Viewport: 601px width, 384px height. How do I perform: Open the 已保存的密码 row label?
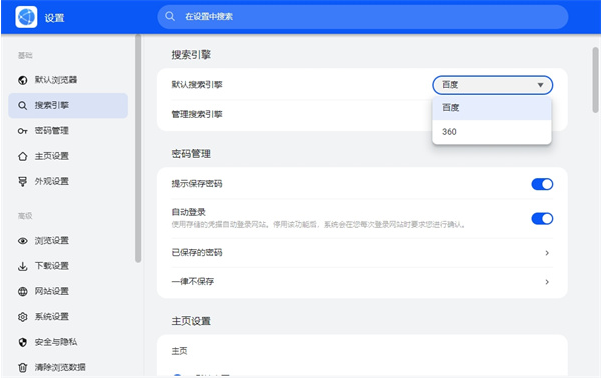(197, 253)
